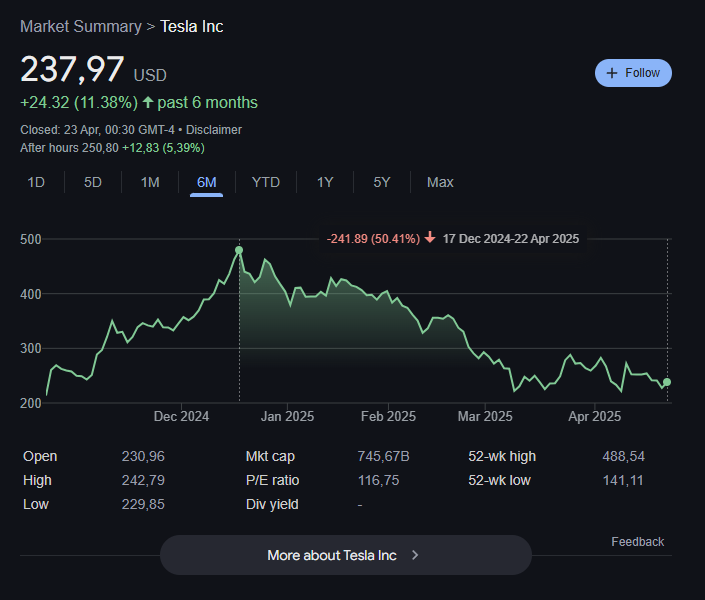Click the Apr 2025 axis label
Screen dimensions: 705x600
(x=595, y=416)
